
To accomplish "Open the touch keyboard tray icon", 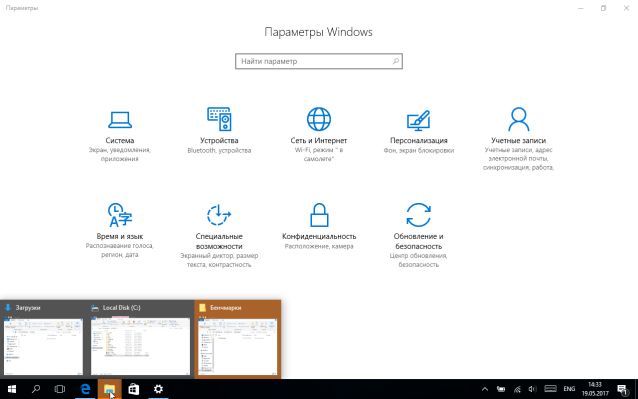I will point(551,389).
